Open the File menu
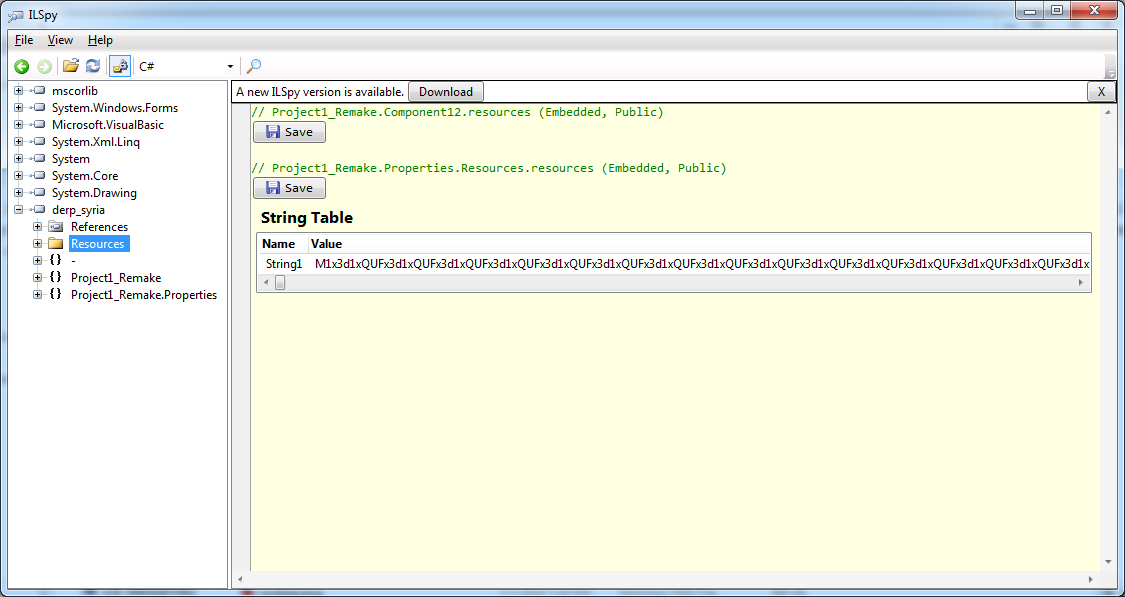This screenshot has width=1125, height=597. click(x=24, y=40)
